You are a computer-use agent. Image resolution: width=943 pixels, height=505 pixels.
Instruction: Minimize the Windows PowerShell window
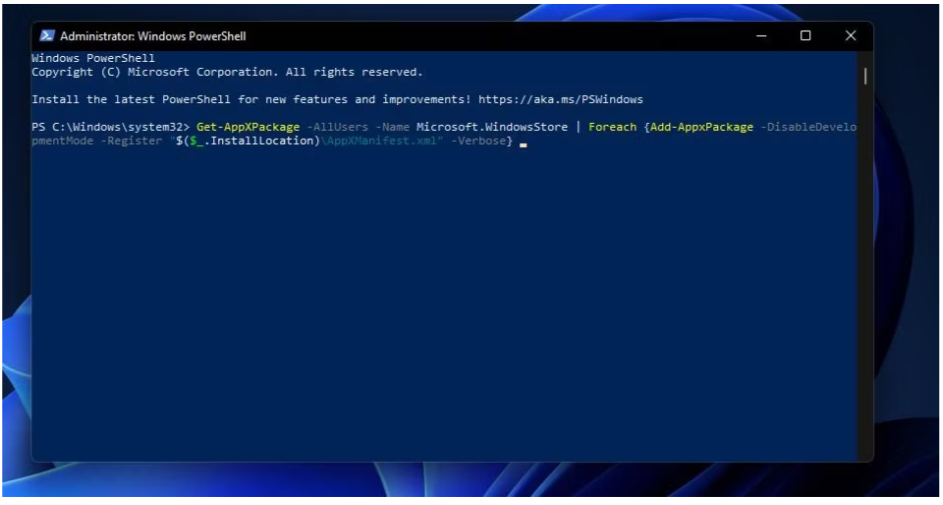[x=761, y=36]
